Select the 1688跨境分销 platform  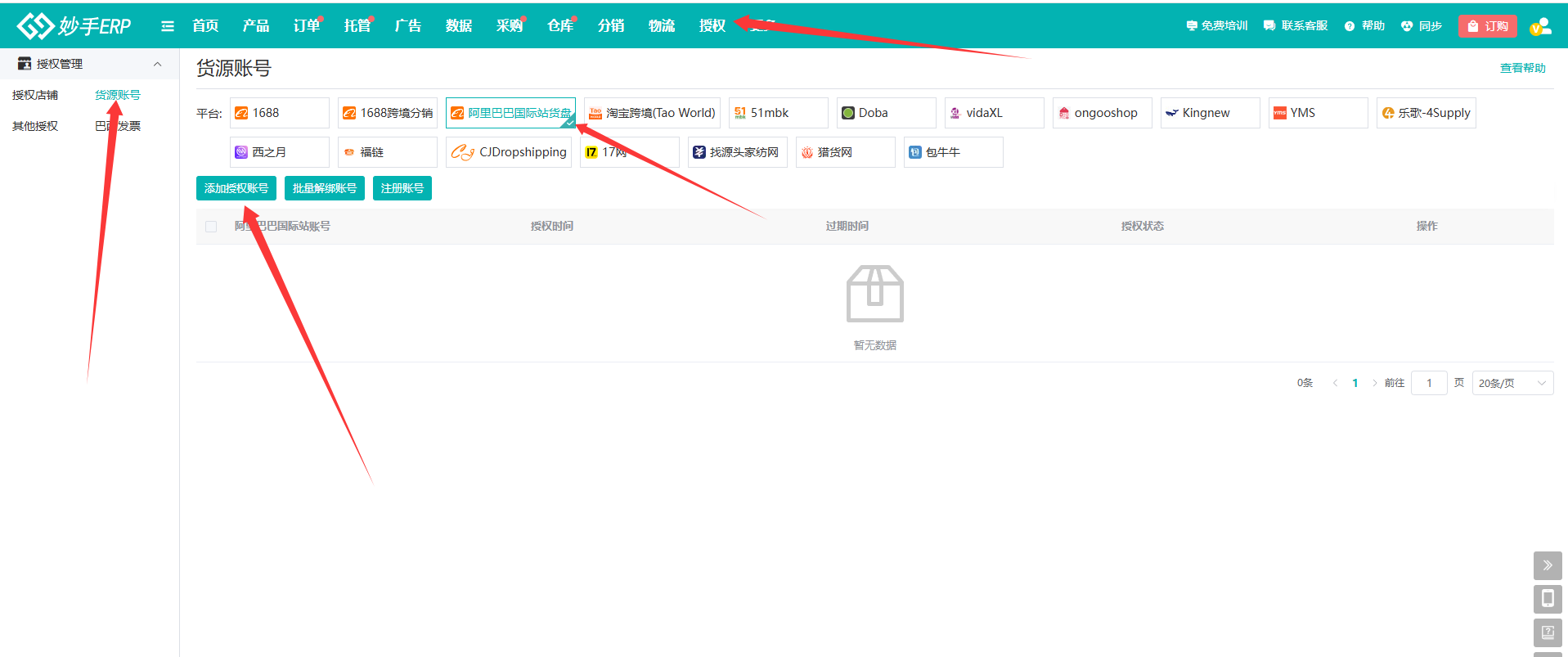388,113
